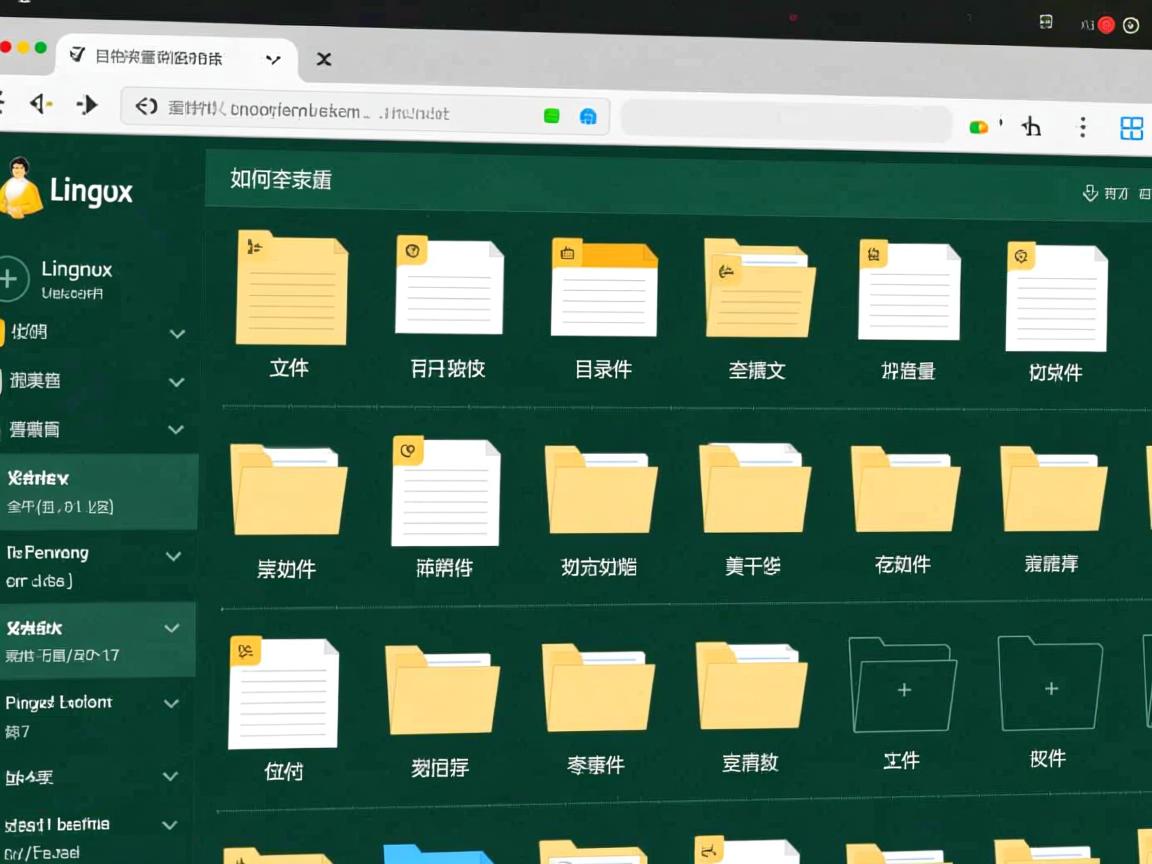Image resolution: width=1152 pixels, height=864 pixels.
Task: Select the 文件 document icon
Action: (x=289, y=288)
